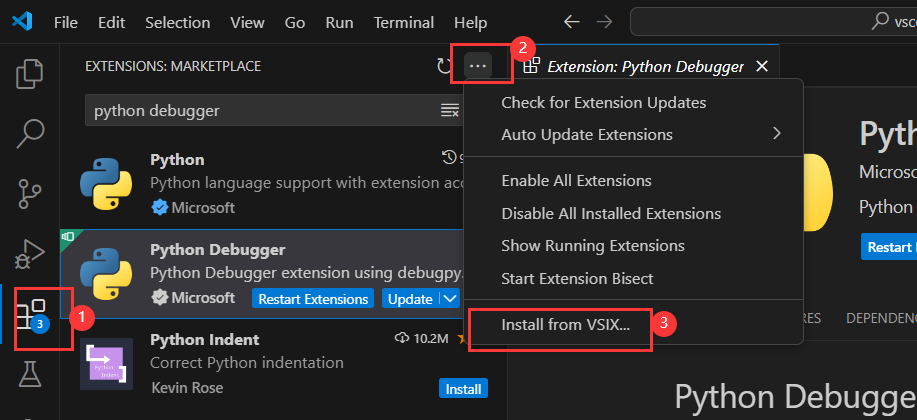Install the Python Indent extension
Image resolution: width=917 pixels, height=420 pixels.
click(463, 388)
